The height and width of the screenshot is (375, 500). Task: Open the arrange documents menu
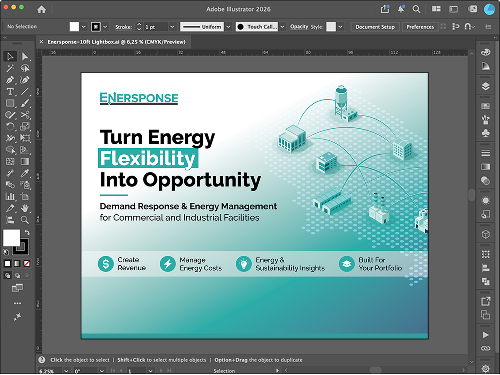(x=436, y=9)
